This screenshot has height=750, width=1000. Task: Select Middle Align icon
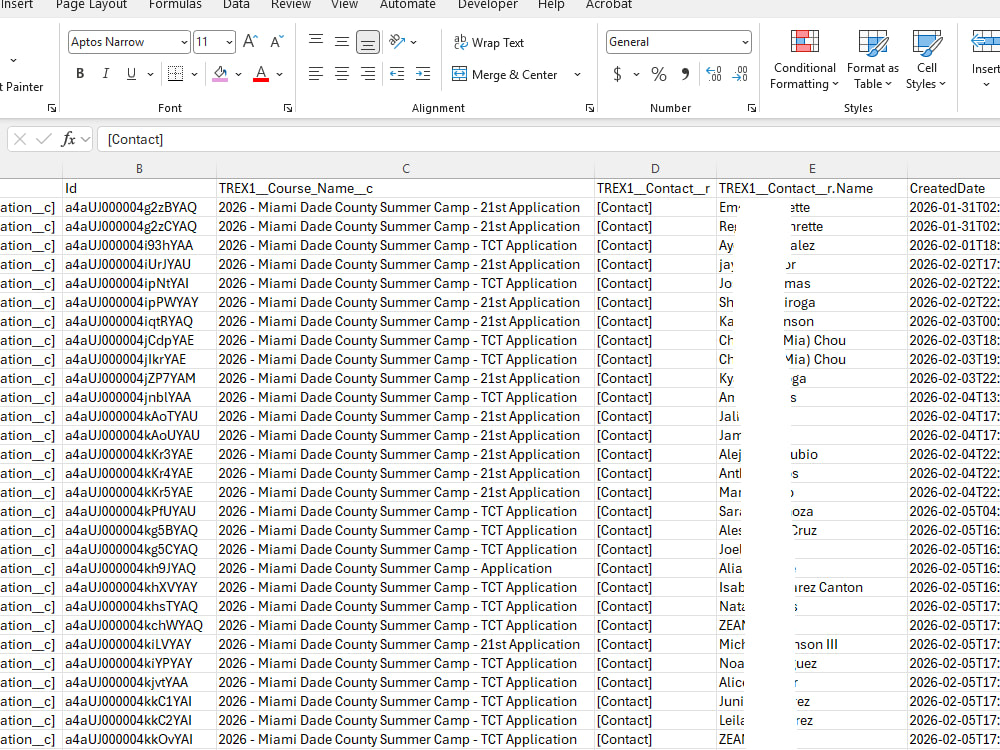point(342,42)
